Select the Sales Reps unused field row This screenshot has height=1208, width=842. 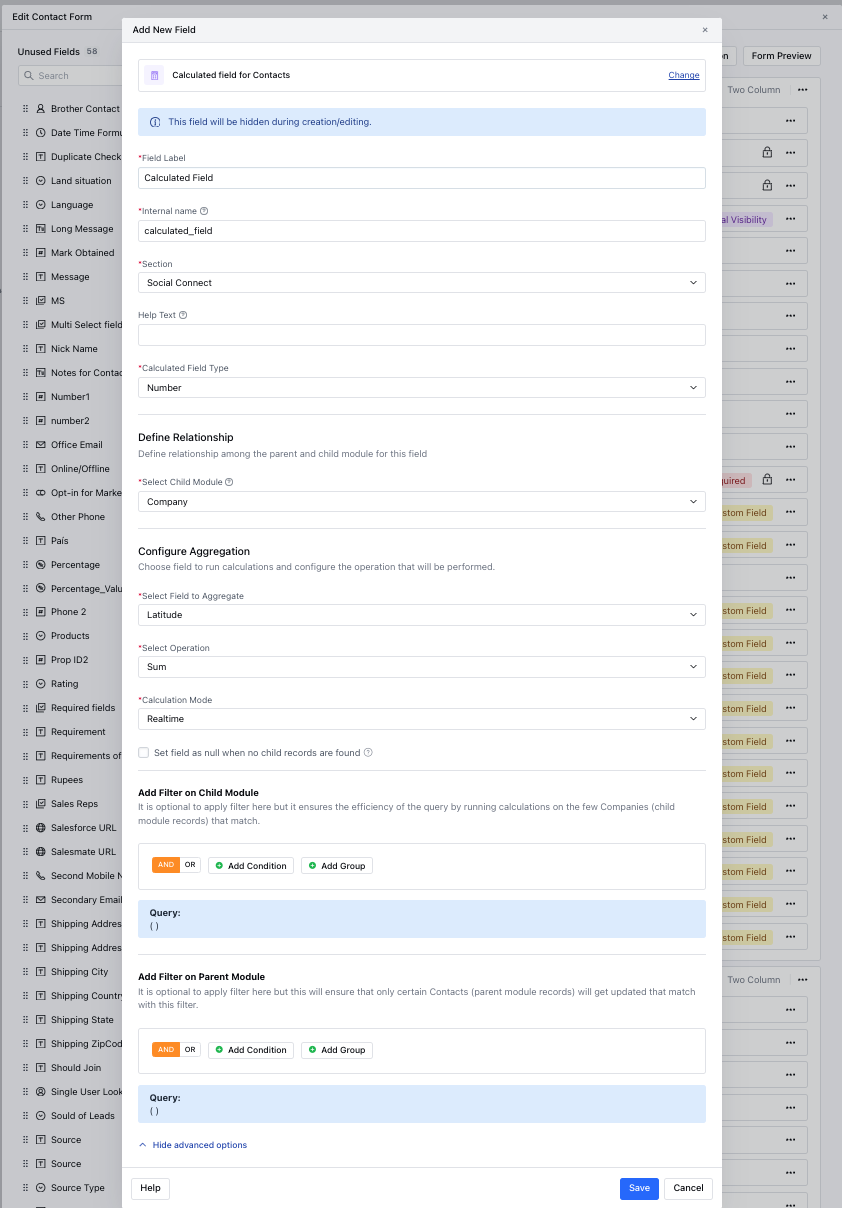pos(70,804)
